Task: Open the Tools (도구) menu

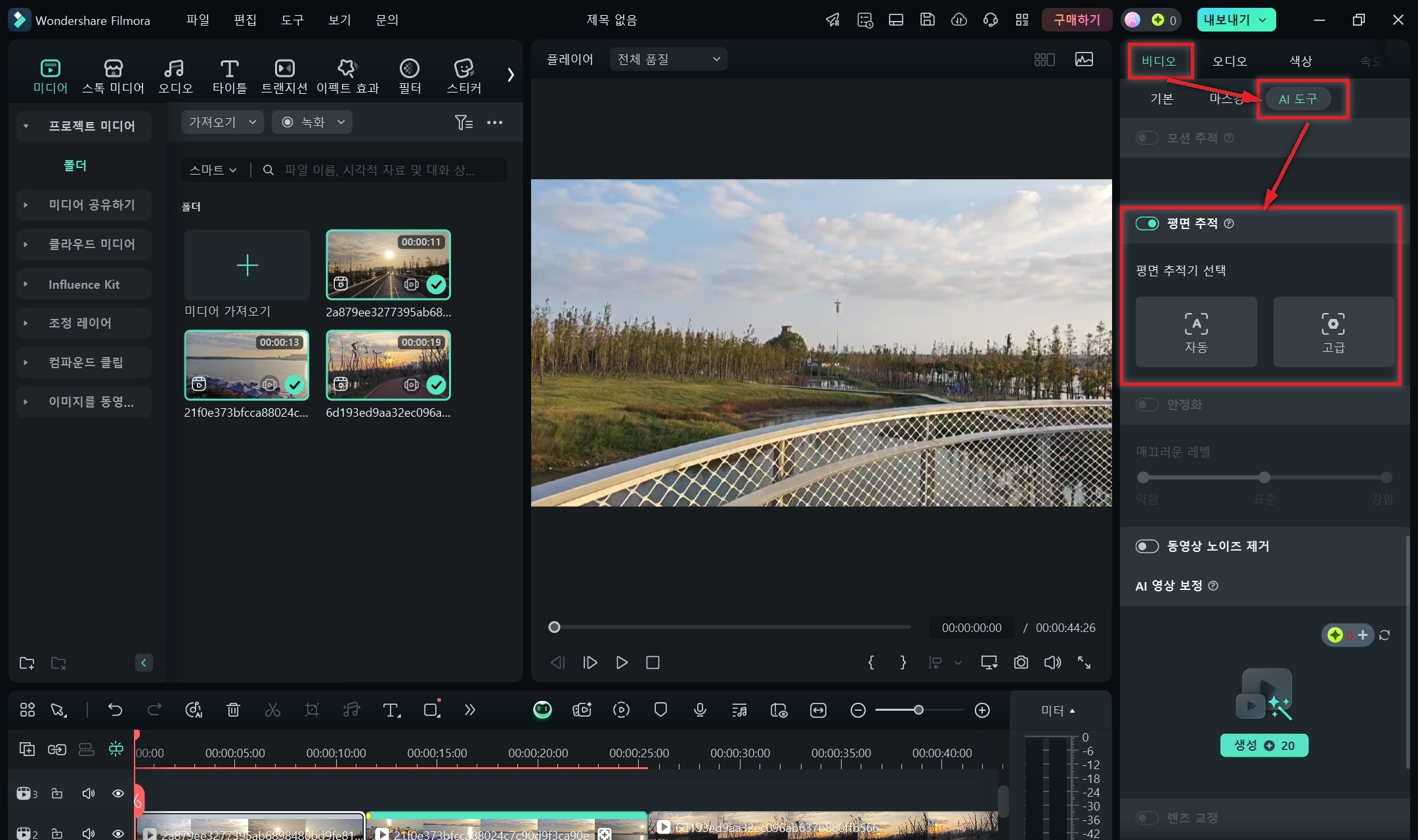Action: pos(292,20)
